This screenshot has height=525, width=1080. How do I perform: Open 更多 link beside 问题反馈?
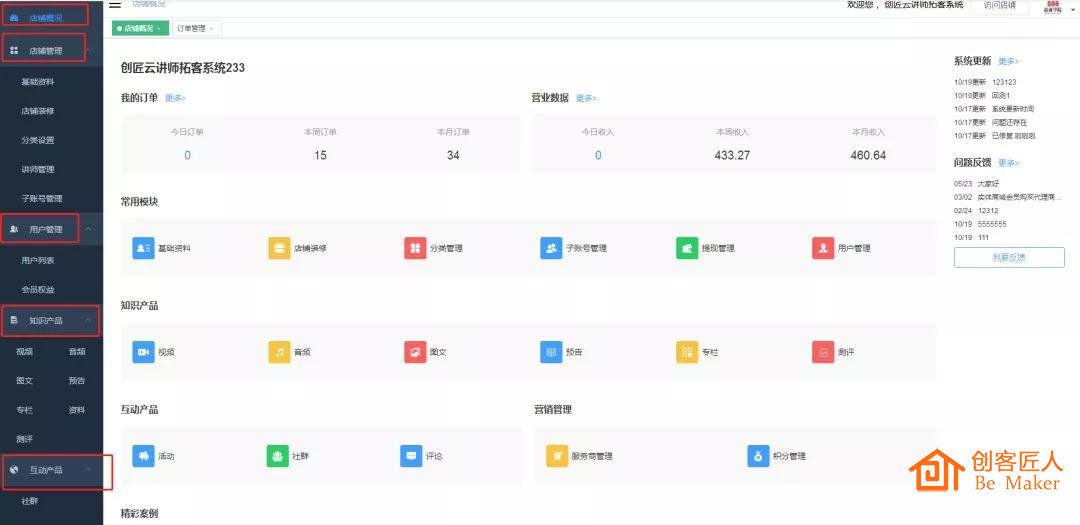[x=1008, y=163]
